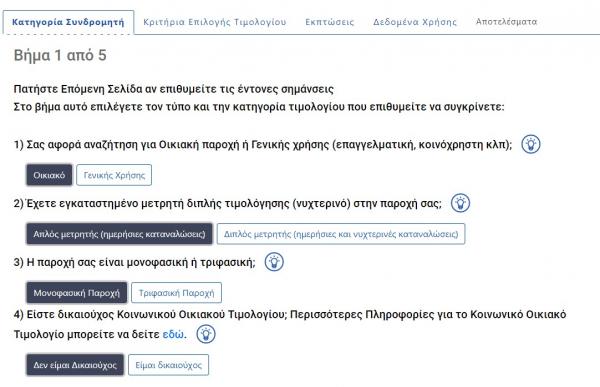The image size is (600, 387).
Task: Show lightbulb hint for μονοφασική ή τριφασική question
Action: (x=274, y=262)
